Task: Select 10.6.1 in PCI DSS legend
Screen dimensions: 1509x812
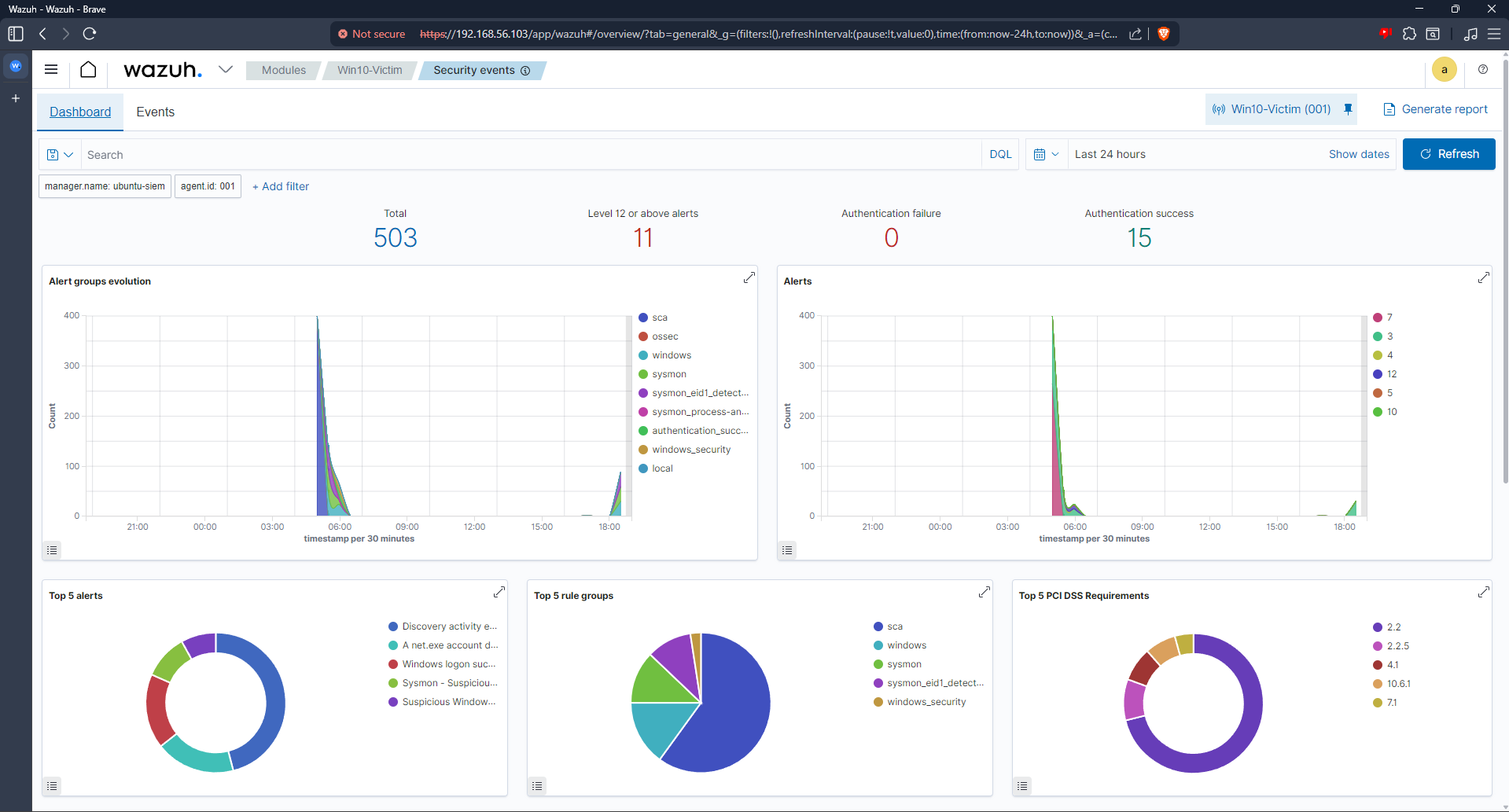Action: pyautogui.click(x=1398, y=684)
